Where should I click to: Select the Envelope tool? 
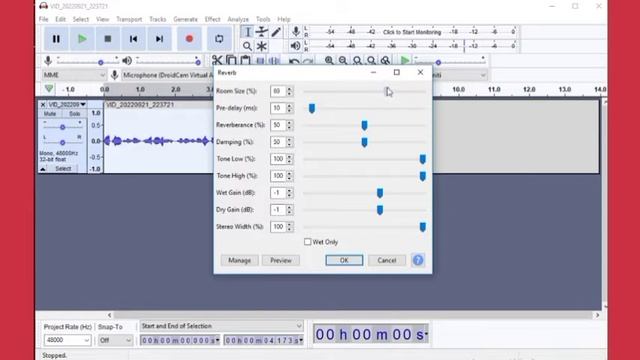click(x=262, y=32)
